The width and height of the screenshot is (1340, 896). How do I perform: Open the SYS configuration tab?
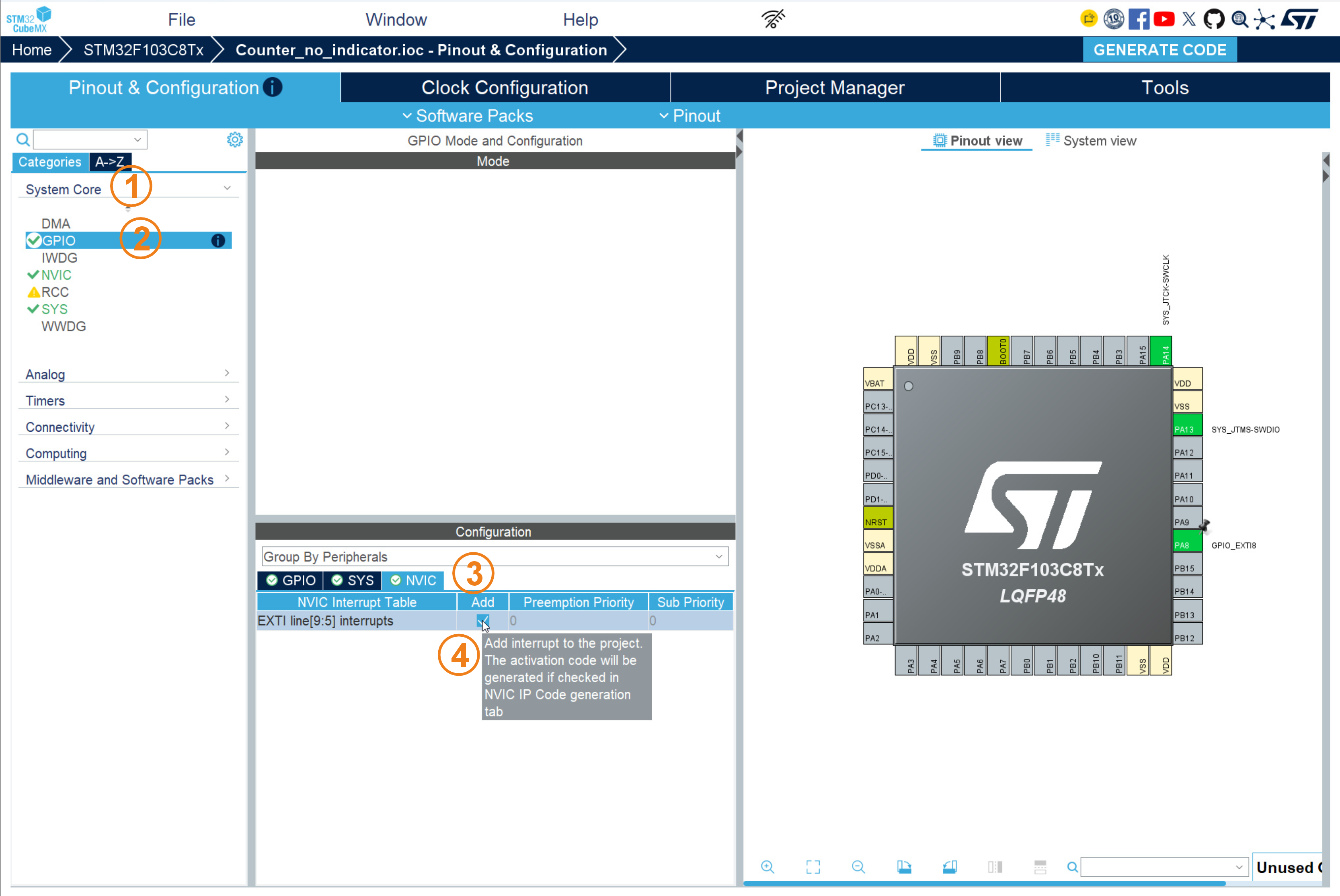click(353, 580)
